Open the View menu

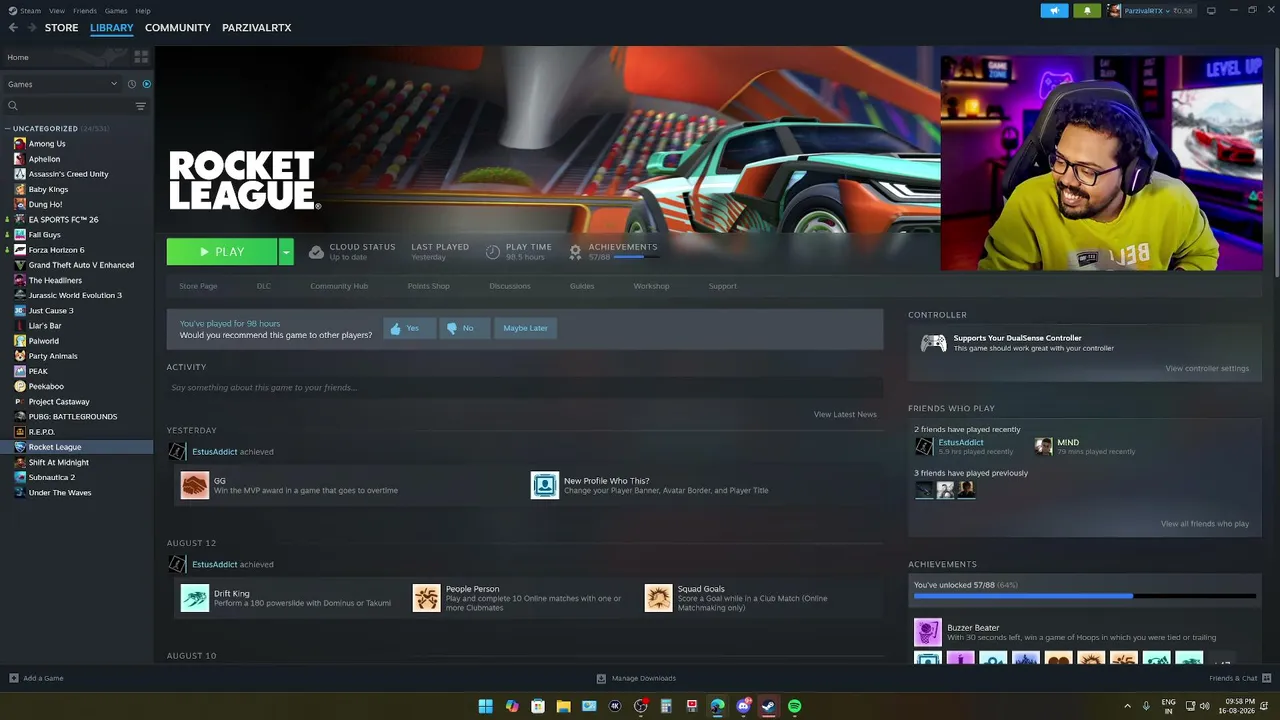pos(57,11)
